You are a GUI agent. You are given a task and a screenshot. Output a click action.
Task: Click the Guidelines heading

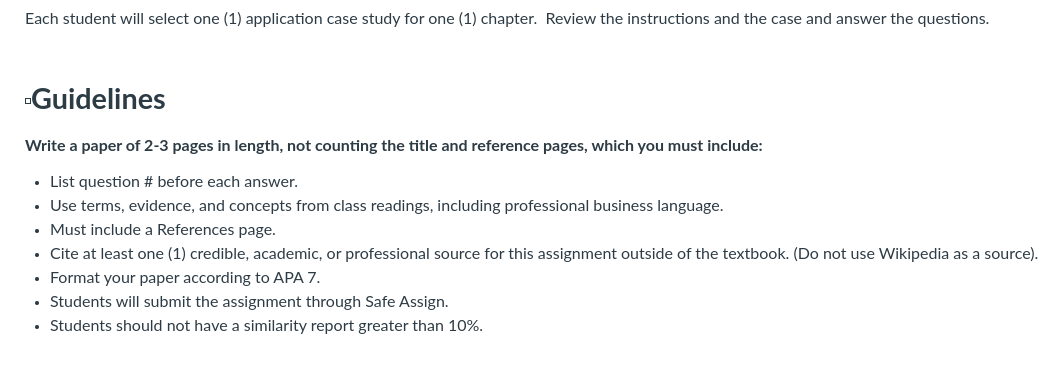point(98,99)
